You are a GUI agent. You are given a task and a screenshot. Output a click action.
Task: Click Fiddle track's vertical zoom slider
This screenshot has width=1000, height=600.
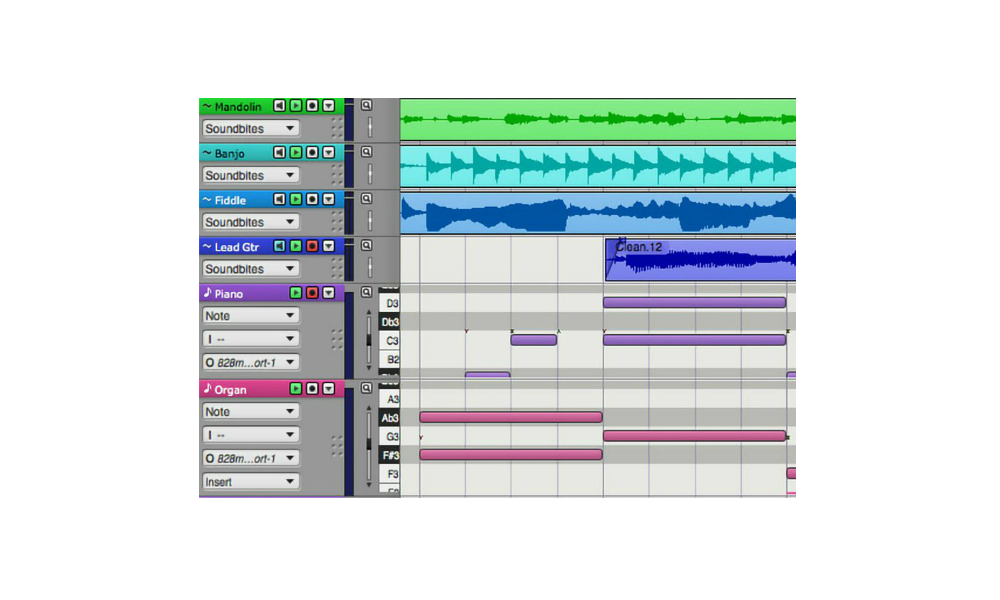[x=369, y=221]
